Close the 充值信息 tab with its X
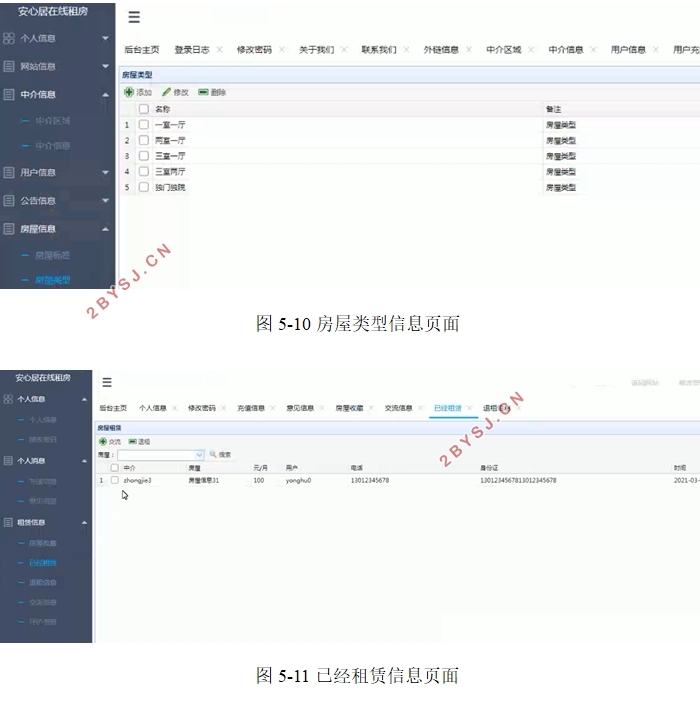Viewport: 700px width, 728px height. (x=272, y=408)
